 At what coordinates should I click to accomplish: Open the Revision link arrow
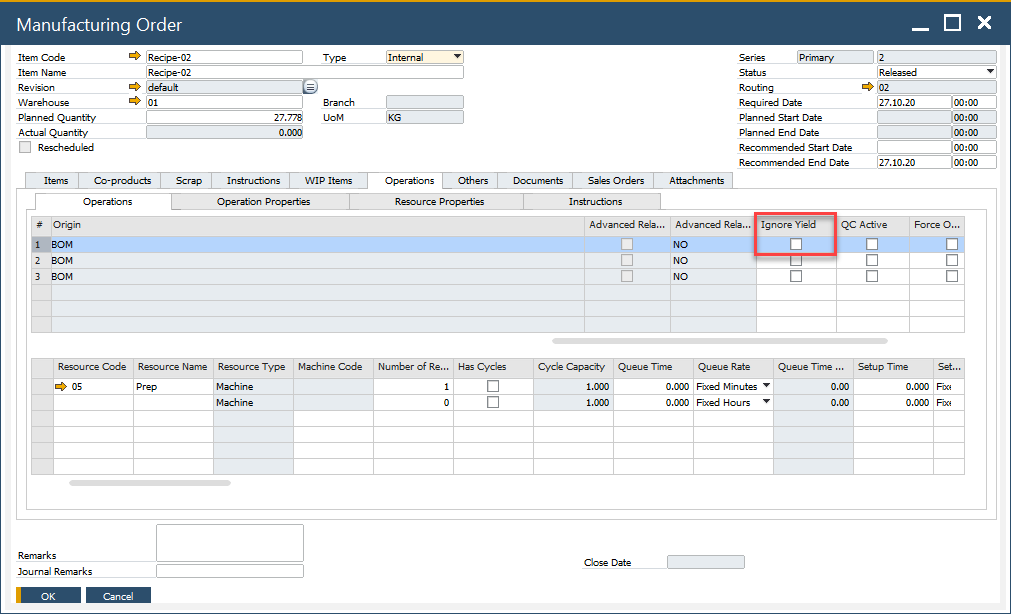coord(135,87)
